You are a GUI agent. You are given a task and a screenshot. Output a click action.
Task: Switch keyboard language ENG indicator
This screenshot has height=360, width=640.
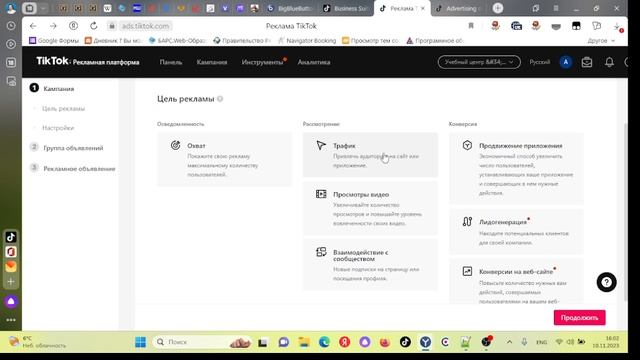[x=542, y=342]
